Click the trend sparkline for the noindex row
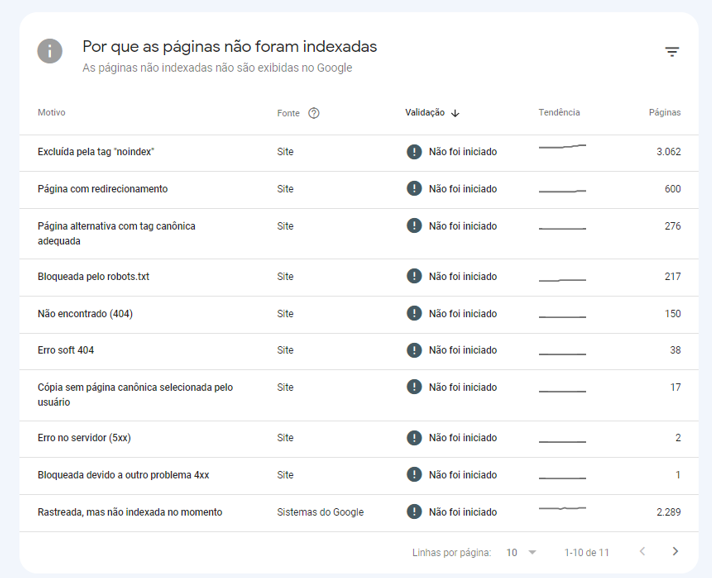 562,148
